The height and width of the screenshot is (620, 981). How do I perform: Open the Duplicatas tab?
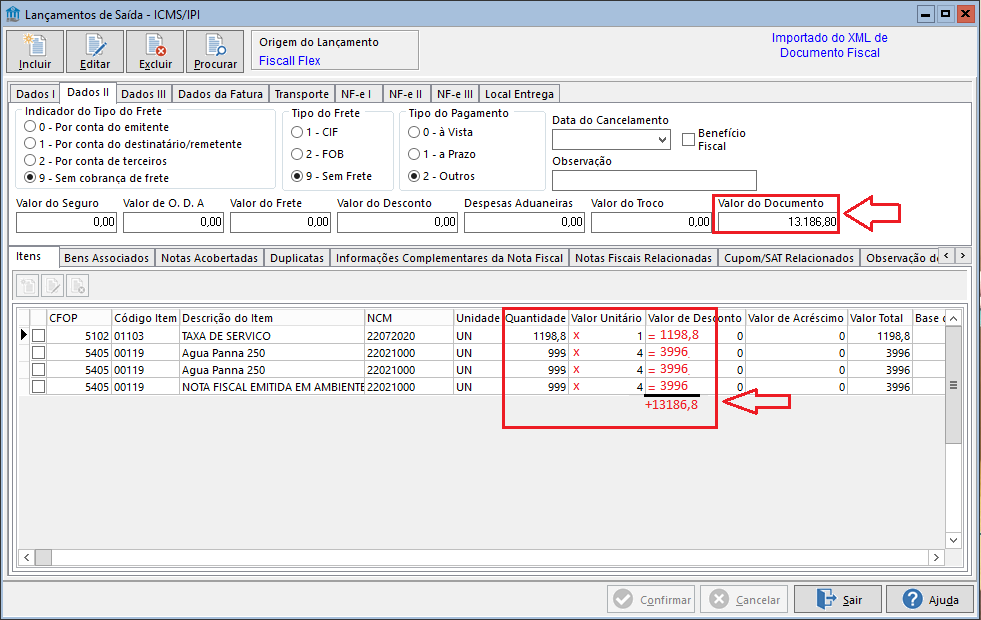297,258
